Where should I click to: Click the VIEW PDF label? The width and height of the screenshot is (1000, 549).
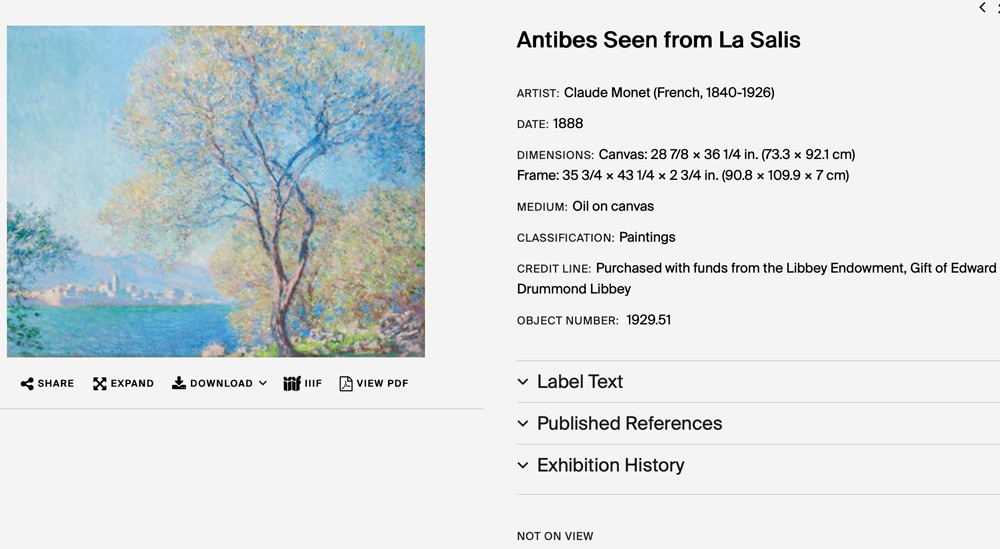click(x=382, y=384)
